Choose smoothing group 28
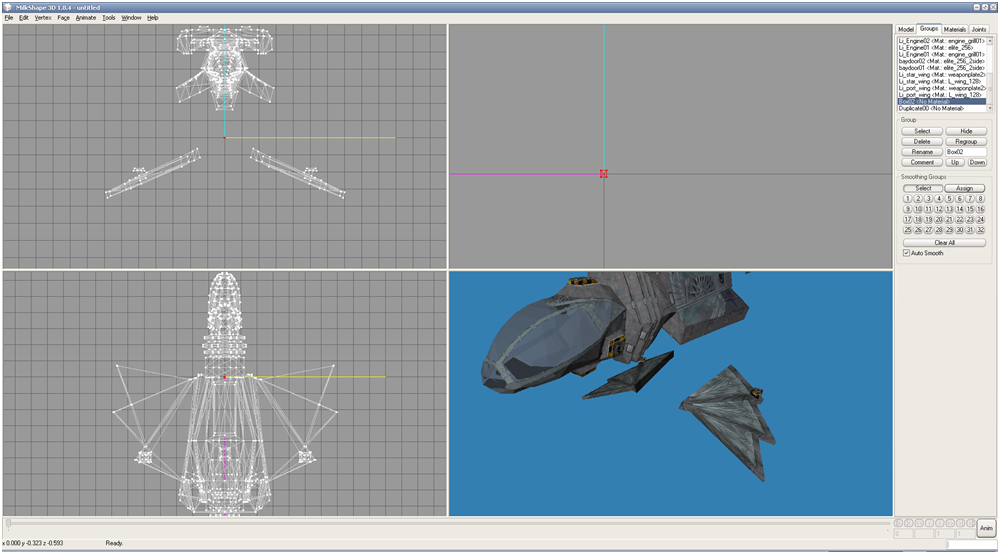 click(939, 230)
